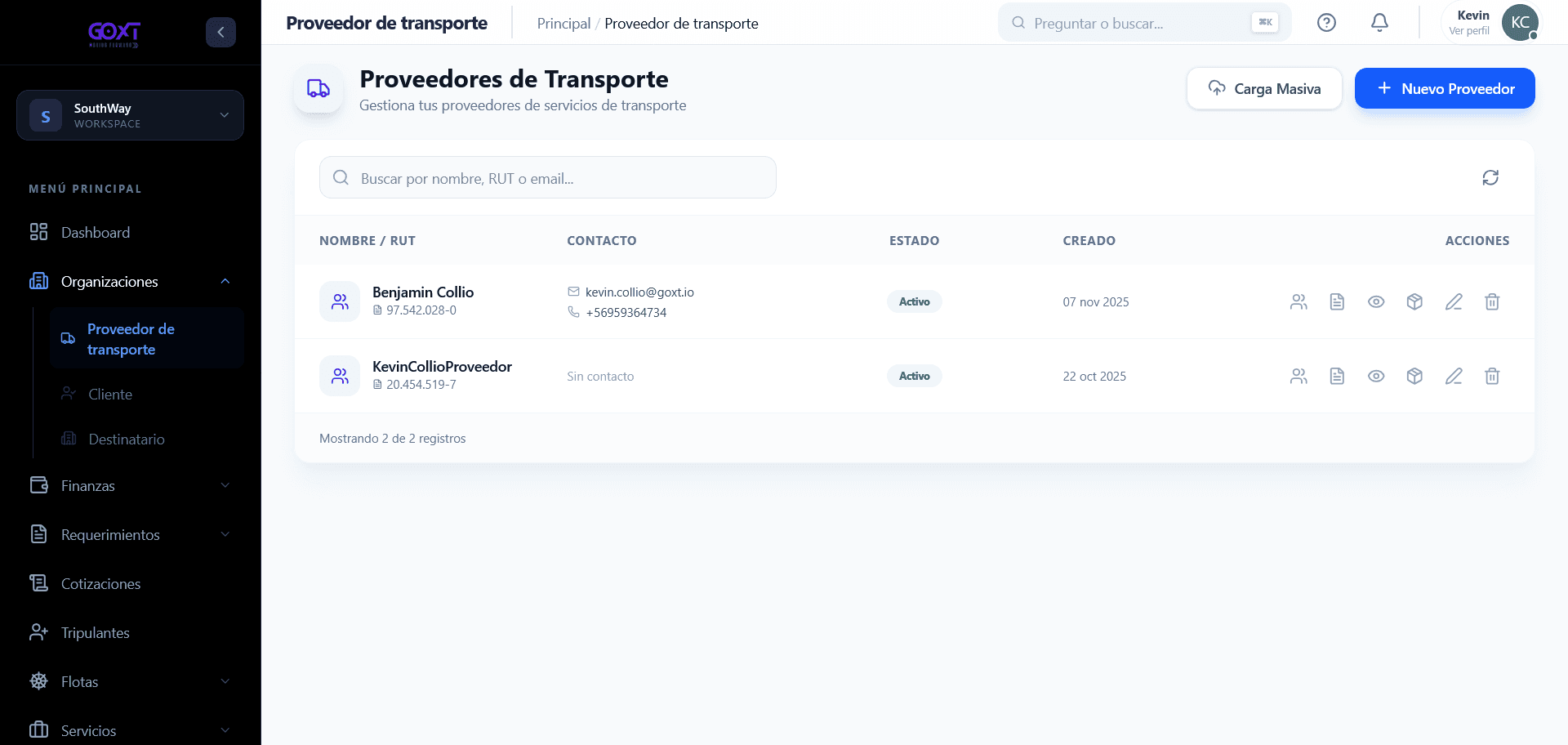
Task: Click Nuevo Proveedor button
Action: 1445,88
